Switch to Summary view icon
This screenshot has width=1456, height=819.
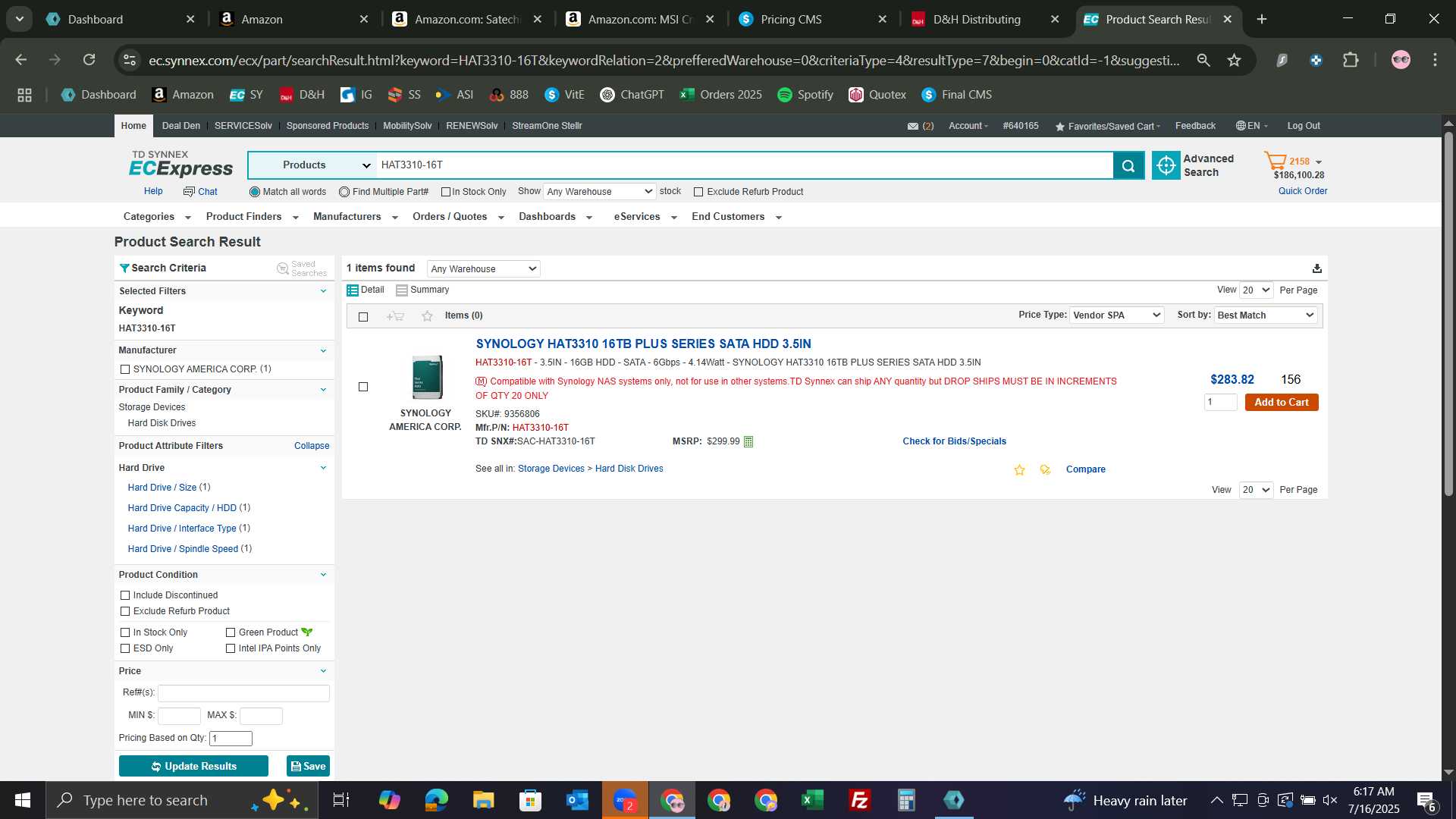click(402, 290)
